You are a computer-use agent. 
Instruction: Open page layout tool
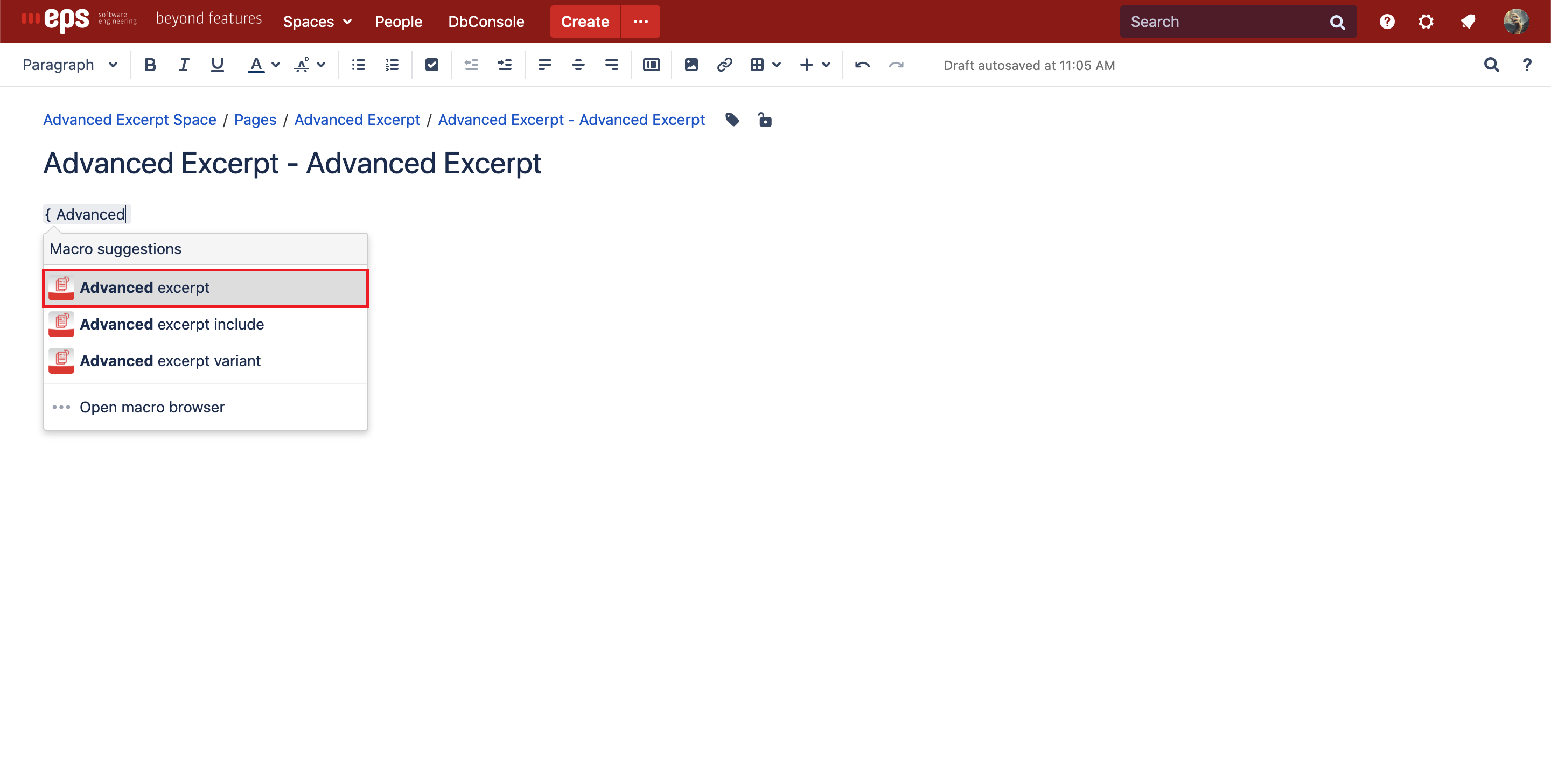tap(651, 65)
